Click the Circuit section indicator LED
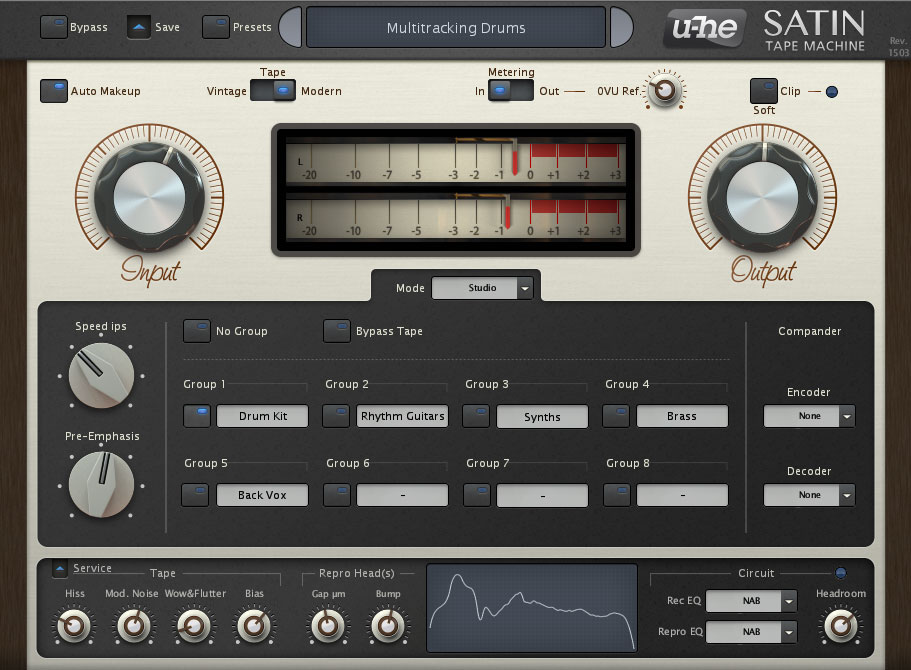 (x=840, y=573)
